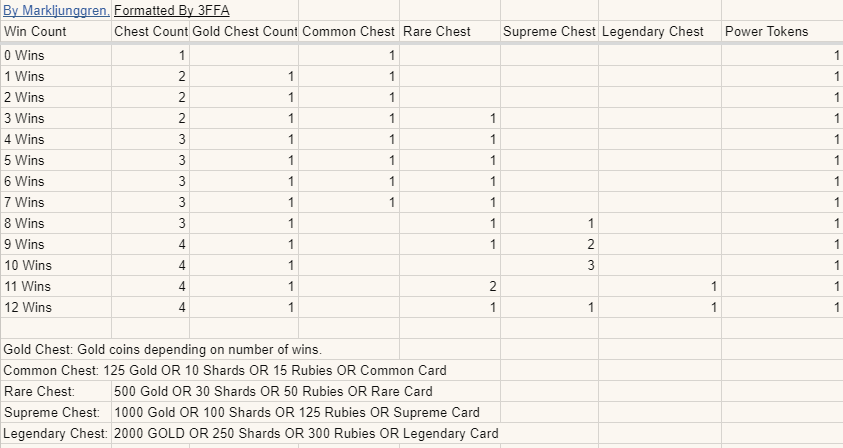Click the Legendary Chest column header
The height and width of the screenshot is (448, 843).
[x=653, y=32]
